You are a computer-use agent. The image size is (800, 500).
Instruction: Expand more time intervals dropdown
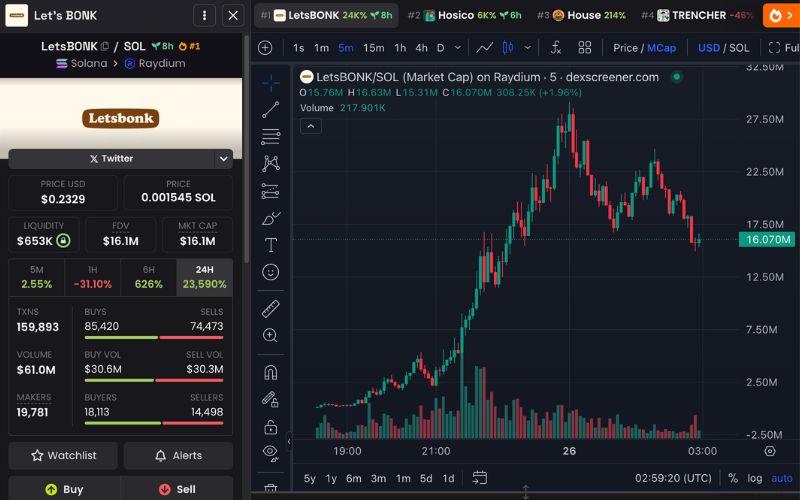tap(458, 48)
